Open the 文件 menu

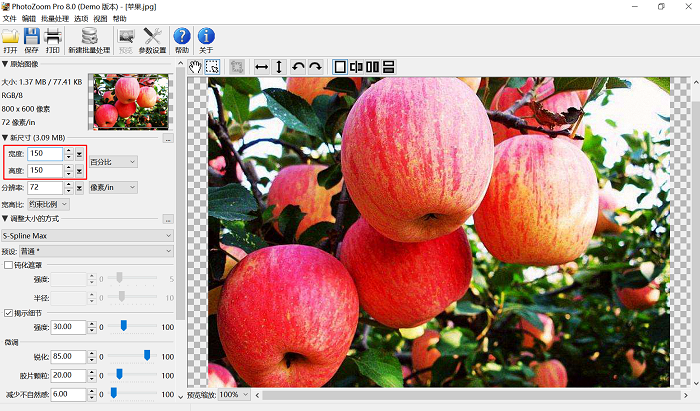[9, 18]
